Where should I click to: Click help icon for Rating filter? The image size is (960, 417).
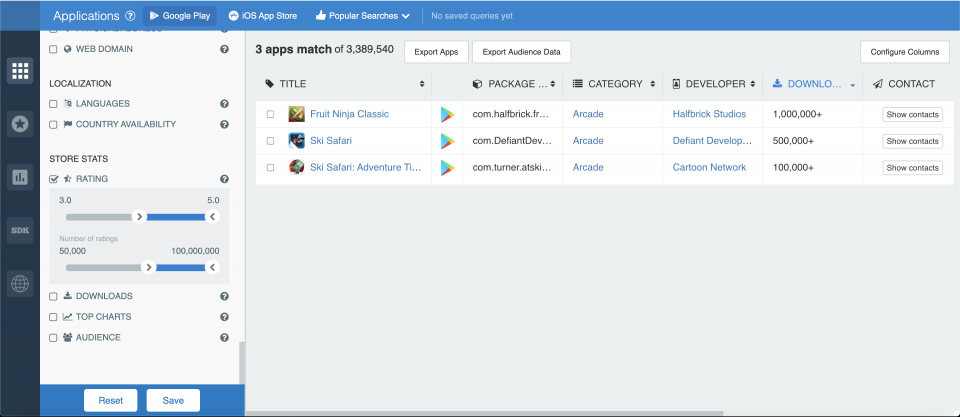tap(224, 179)
